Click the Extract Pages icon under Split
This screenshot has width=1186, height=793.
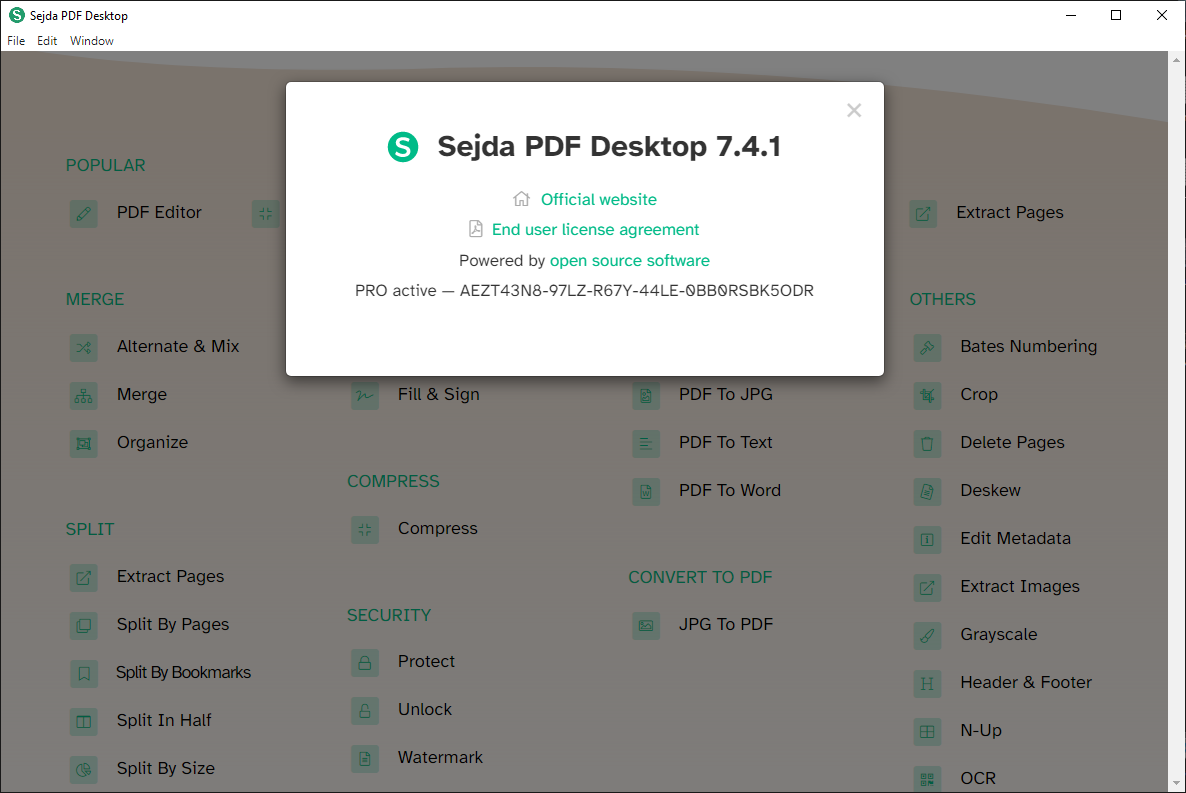tap(84, 578)
